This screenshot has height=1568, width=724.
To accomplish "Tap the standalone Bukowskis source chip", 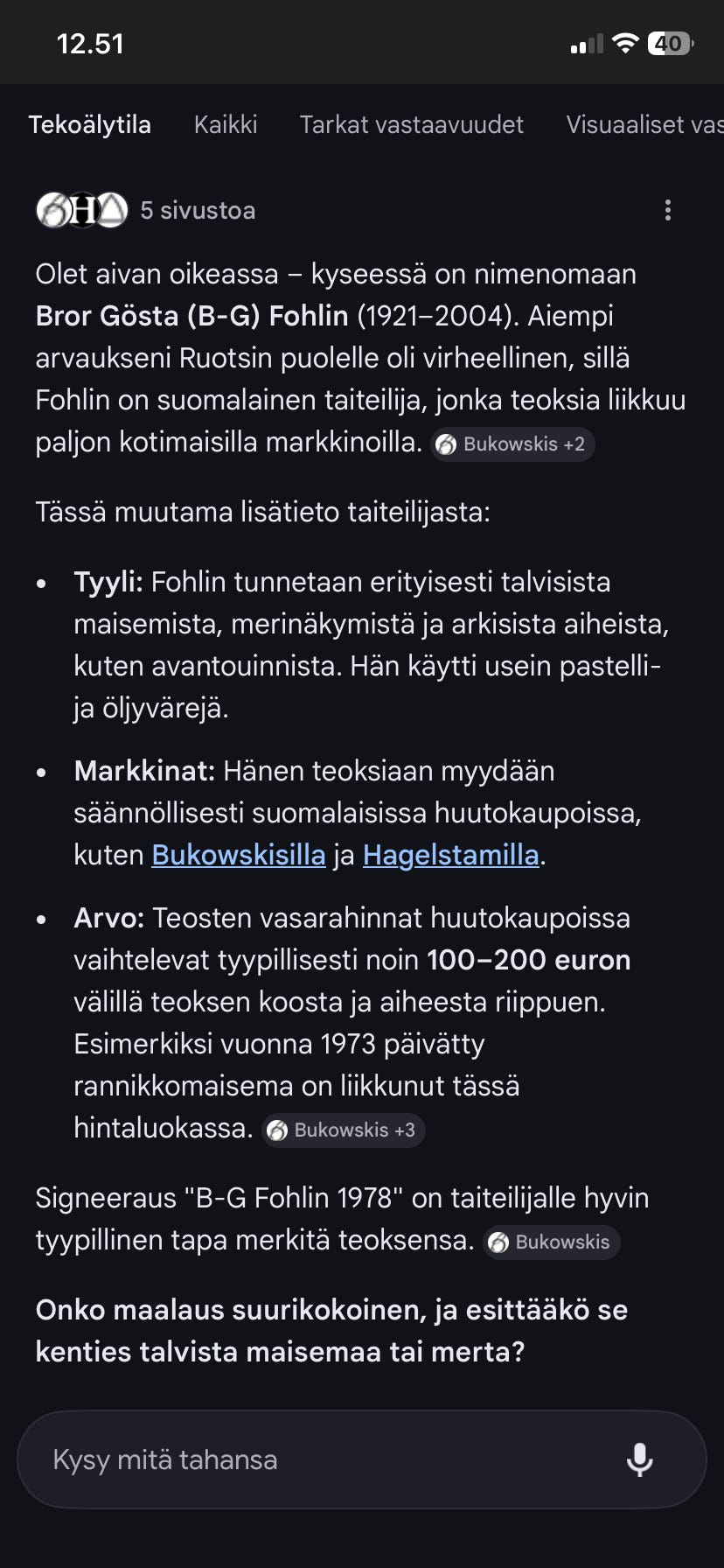I will pyautogui.click(x=552, y=1242).
